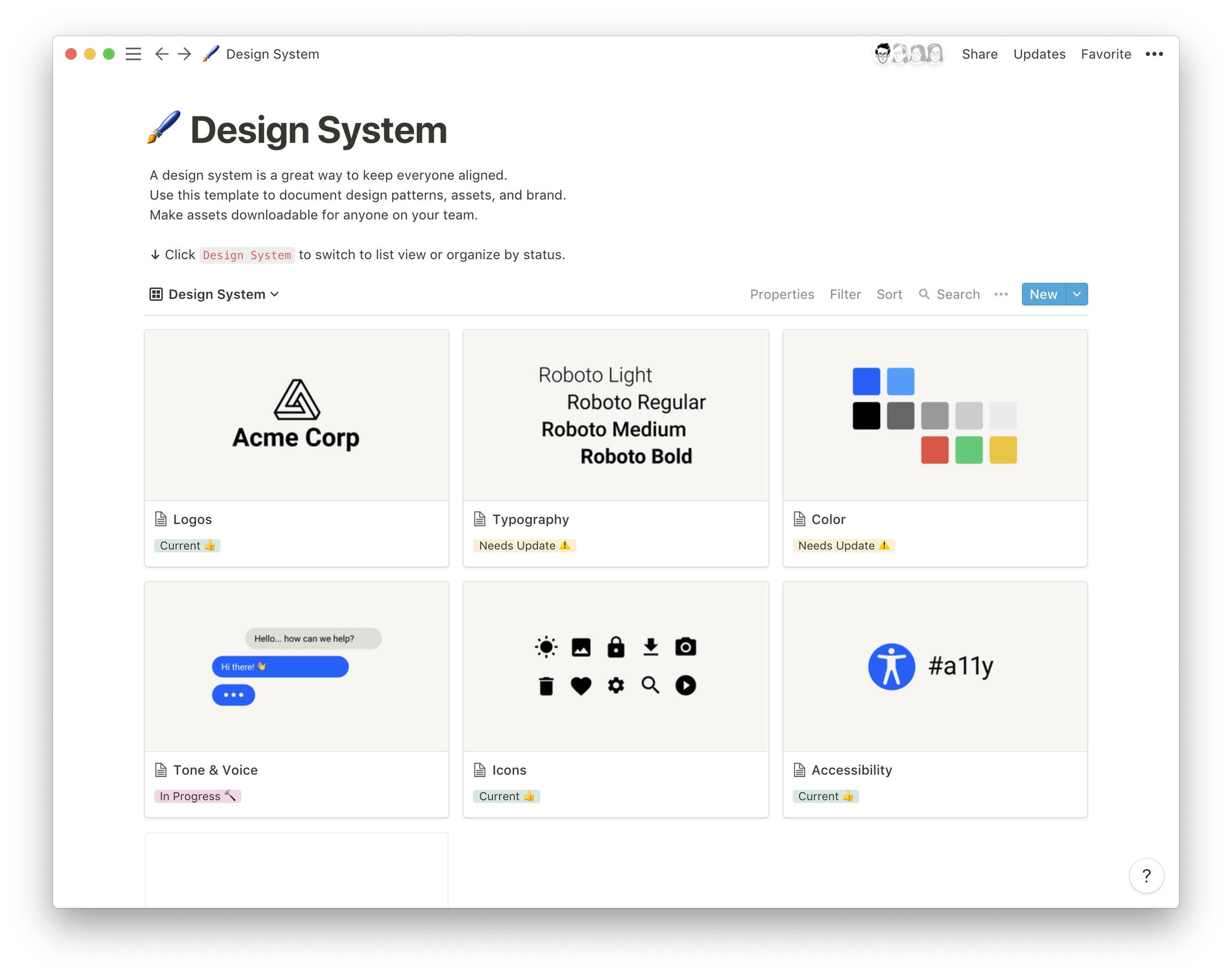Image resolution: width=1232 pixels, height=978 pixels.
Task: Open the Properties menu
Action: pyautogui.click(x=781, y=294)
